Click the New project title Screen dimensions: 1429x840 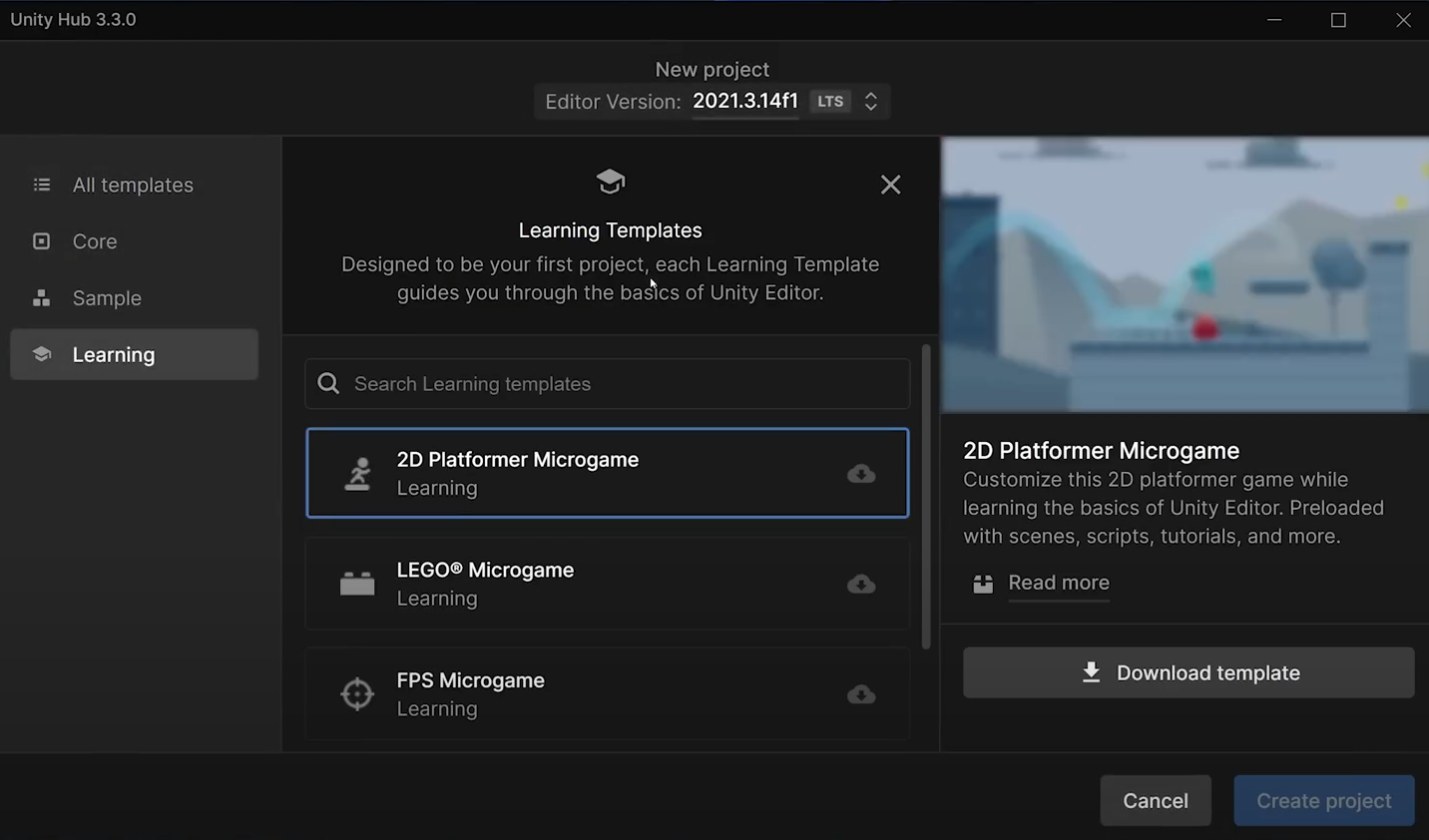713,70
